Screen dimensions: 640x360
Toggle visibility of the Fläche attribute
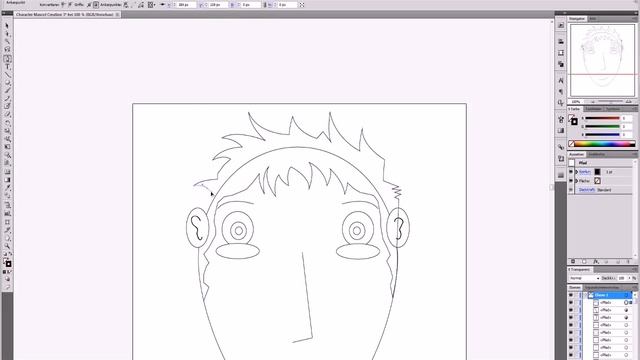coord(571,181)
